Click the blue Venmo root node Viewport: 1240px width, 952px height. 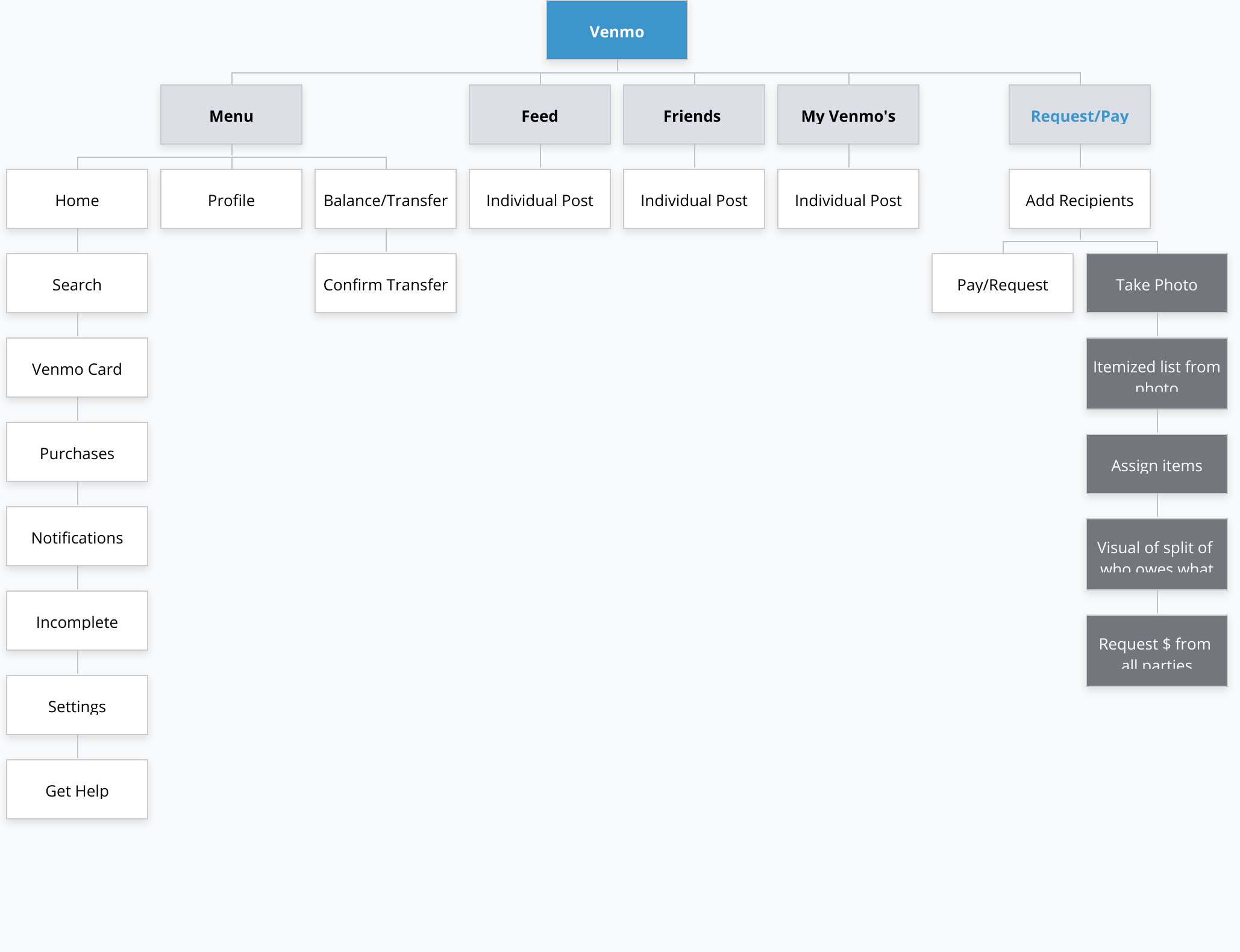tap(616, 31)
